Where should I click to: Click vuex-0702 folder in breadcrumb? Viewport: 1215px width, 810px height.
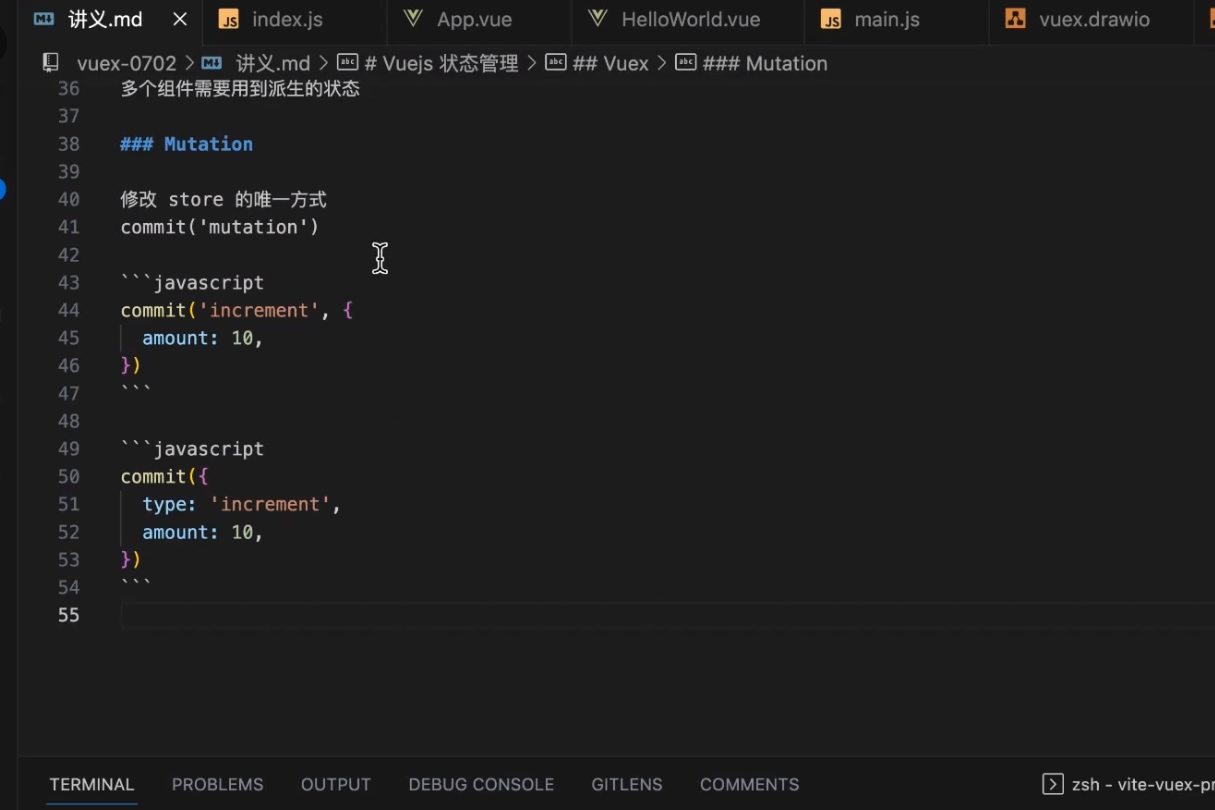click(126, 63)
